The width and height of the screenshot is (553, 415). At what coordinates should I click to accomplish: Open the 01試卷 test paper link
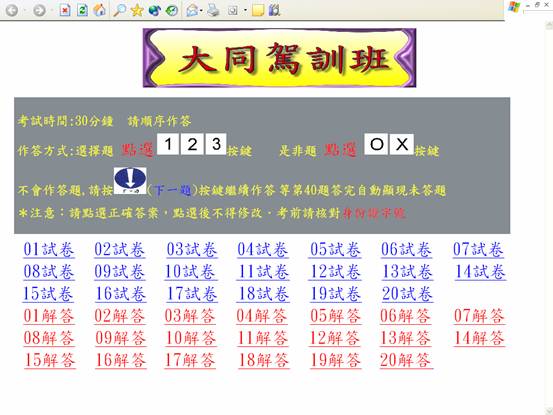click(x=49, y=249)
